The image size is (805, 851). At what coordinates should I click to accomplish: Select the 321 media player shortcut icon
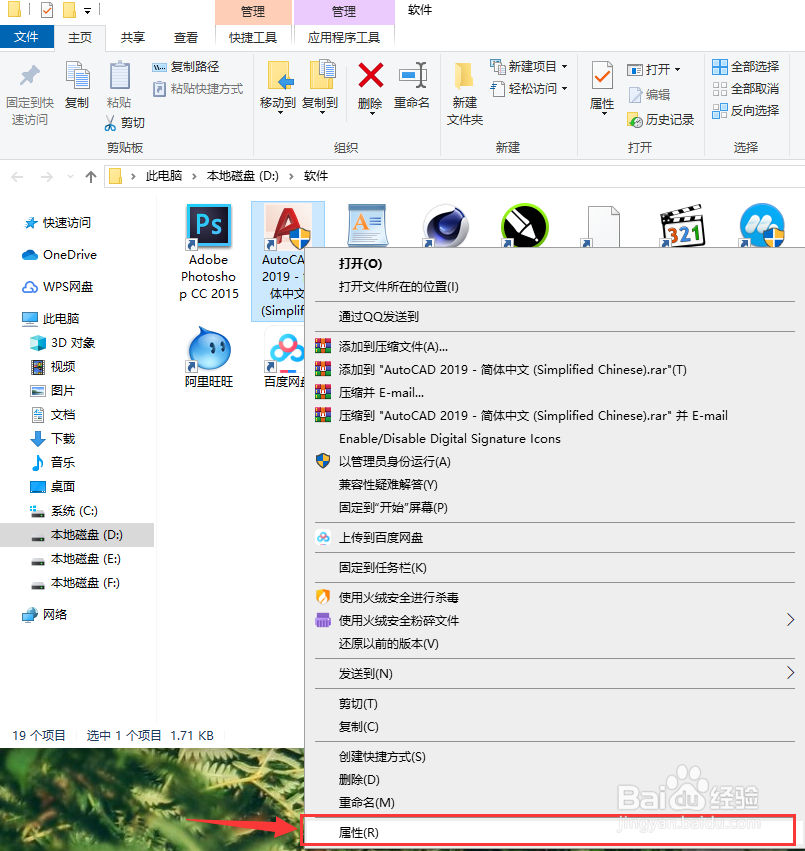[x=682, y=226]
